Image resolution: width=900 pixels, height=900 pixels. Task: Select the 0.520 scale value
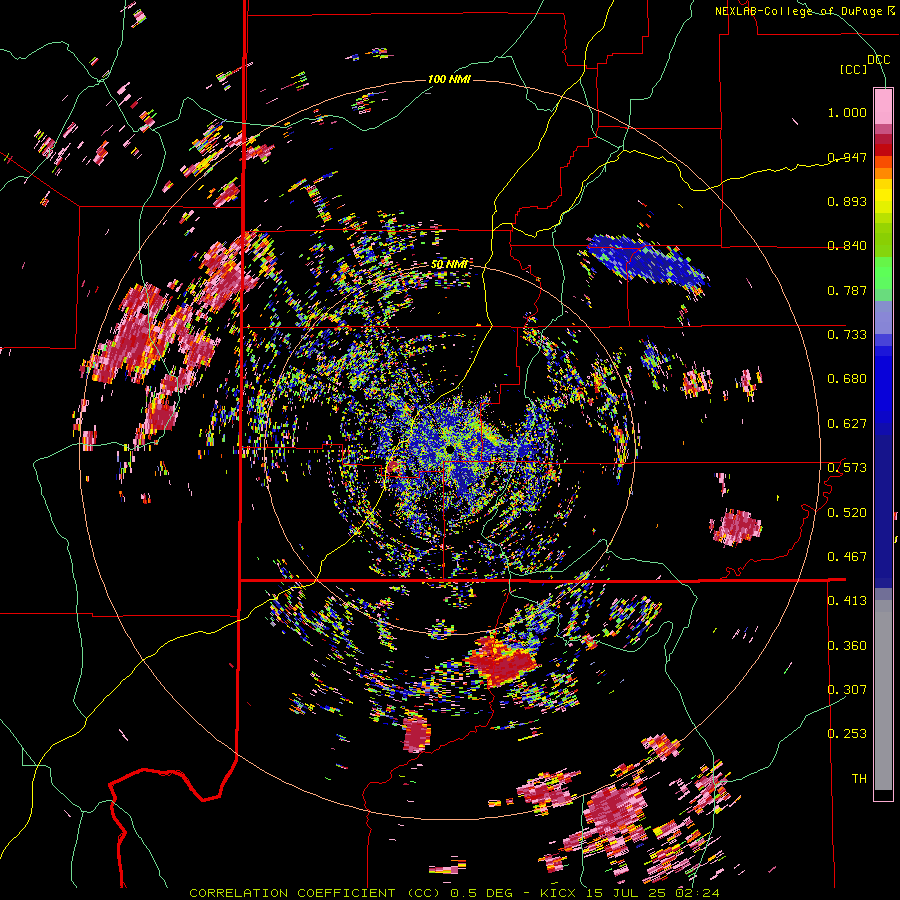point(847,512)
